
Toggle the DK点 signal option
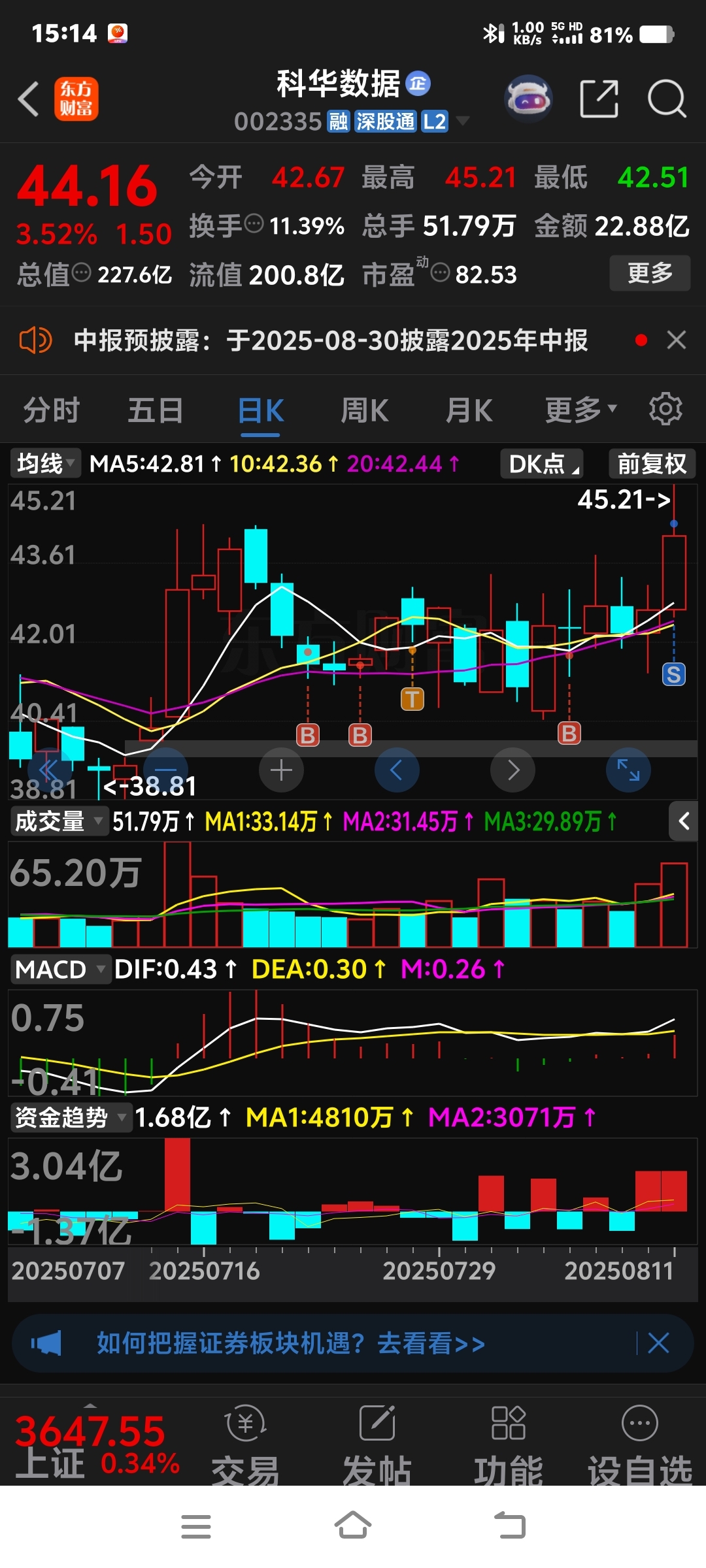pos(542,464)
